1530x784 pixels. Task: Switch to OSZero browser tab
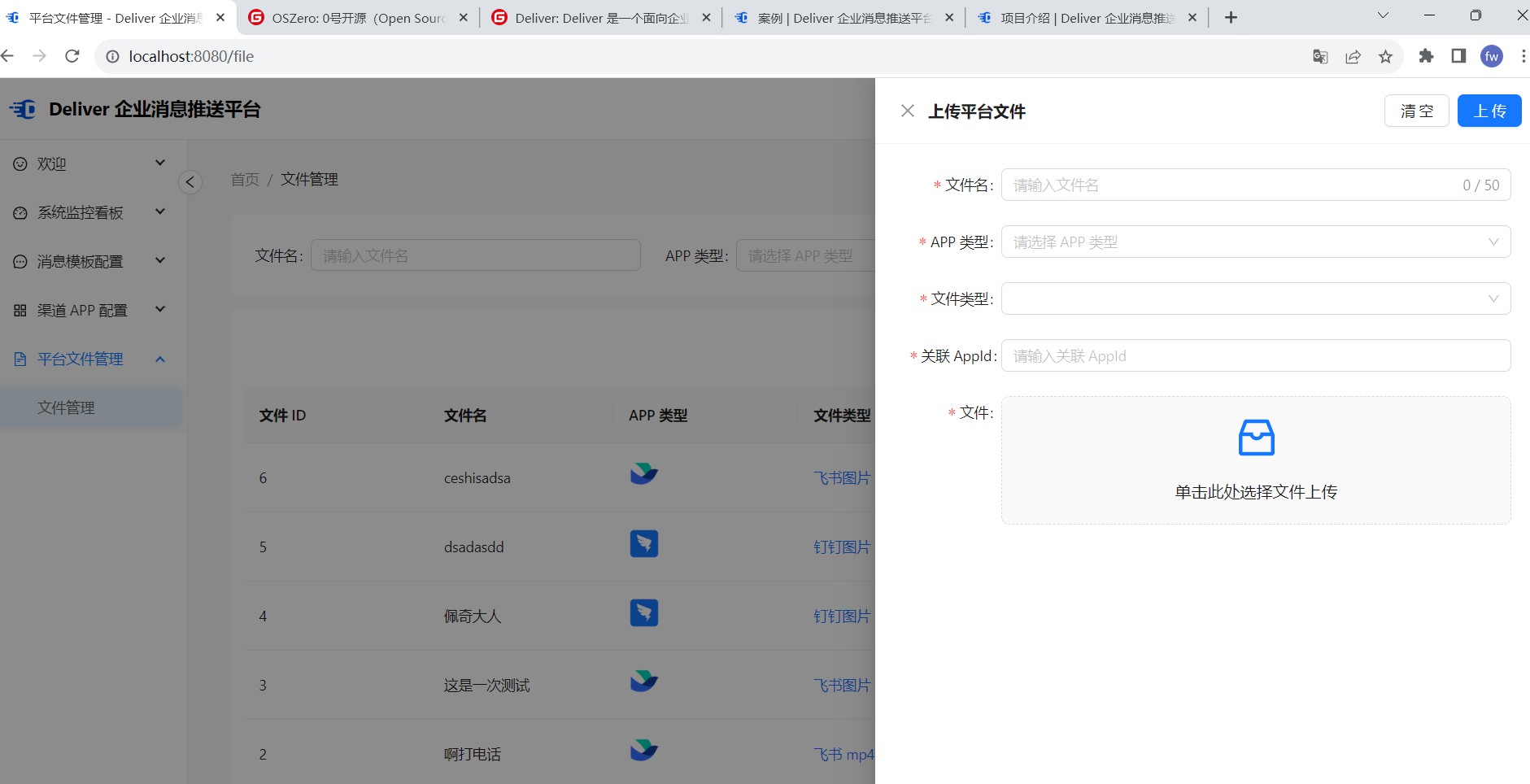pos(358,17)
